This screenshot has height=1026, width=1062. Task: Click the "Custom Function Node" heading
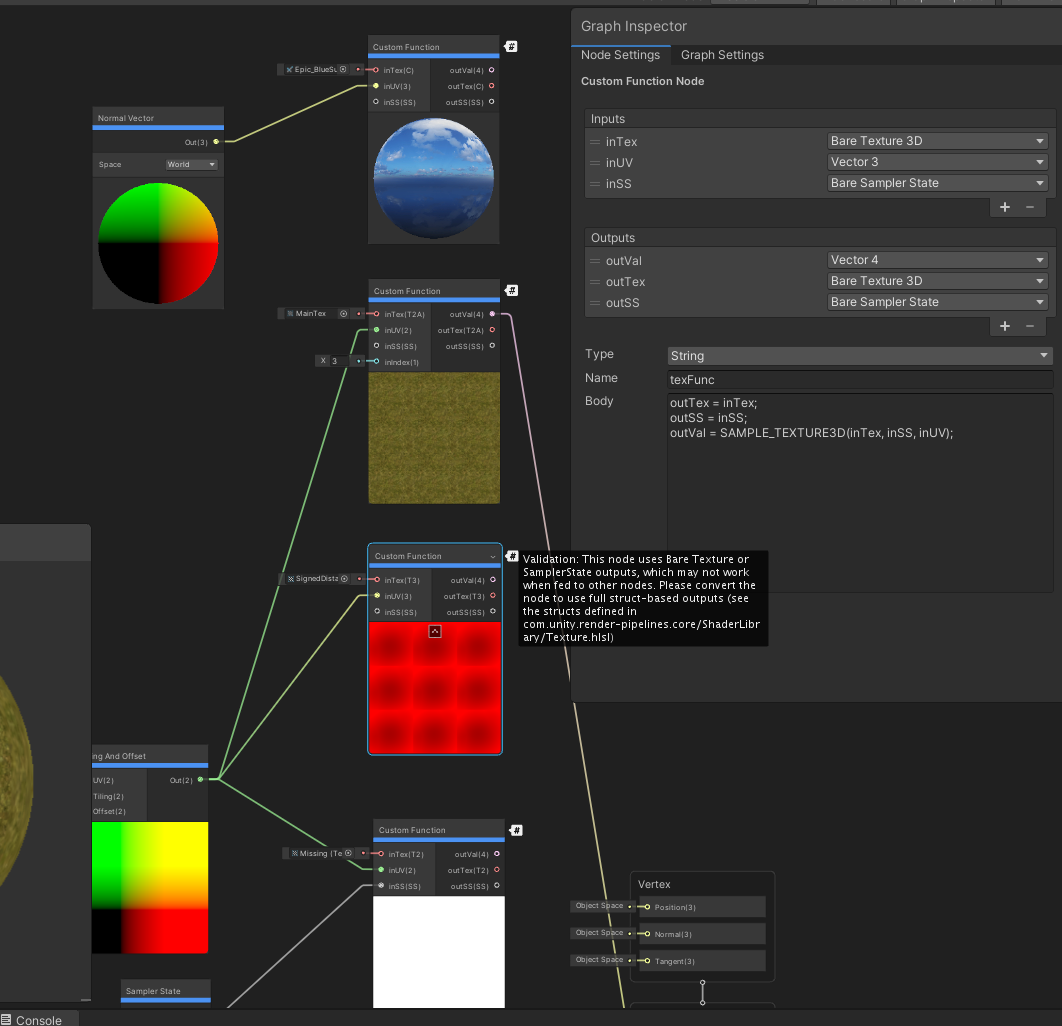click(642, 81)
